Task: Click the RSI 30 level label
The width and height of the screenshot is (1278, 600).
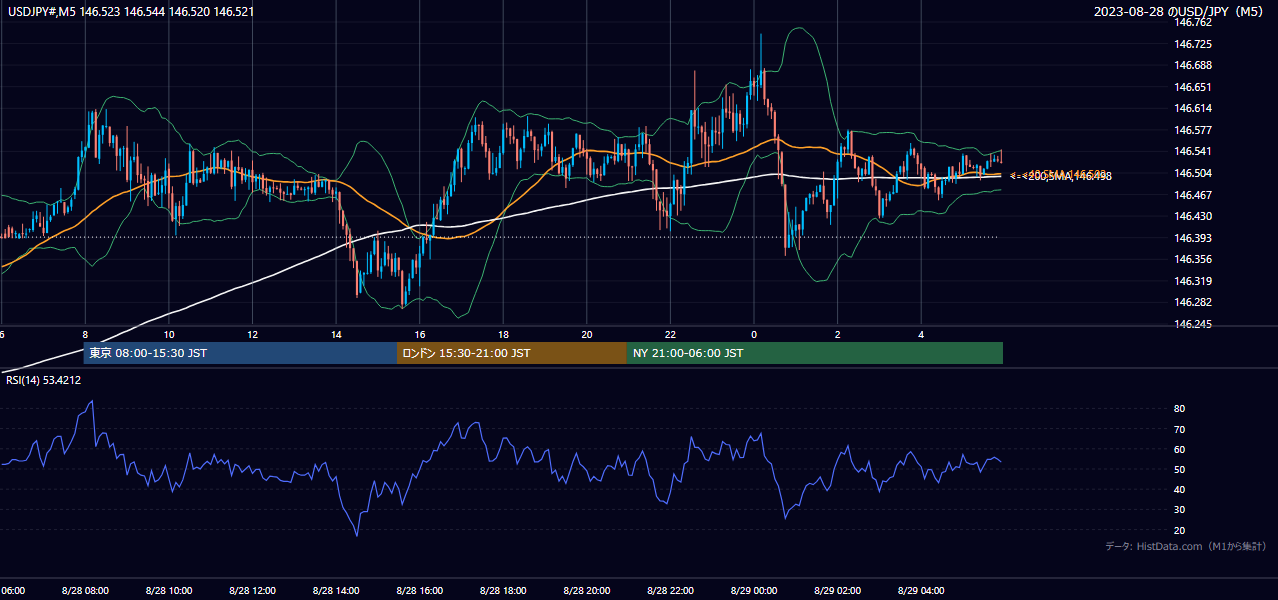Action: click(x=1179, y=509)
